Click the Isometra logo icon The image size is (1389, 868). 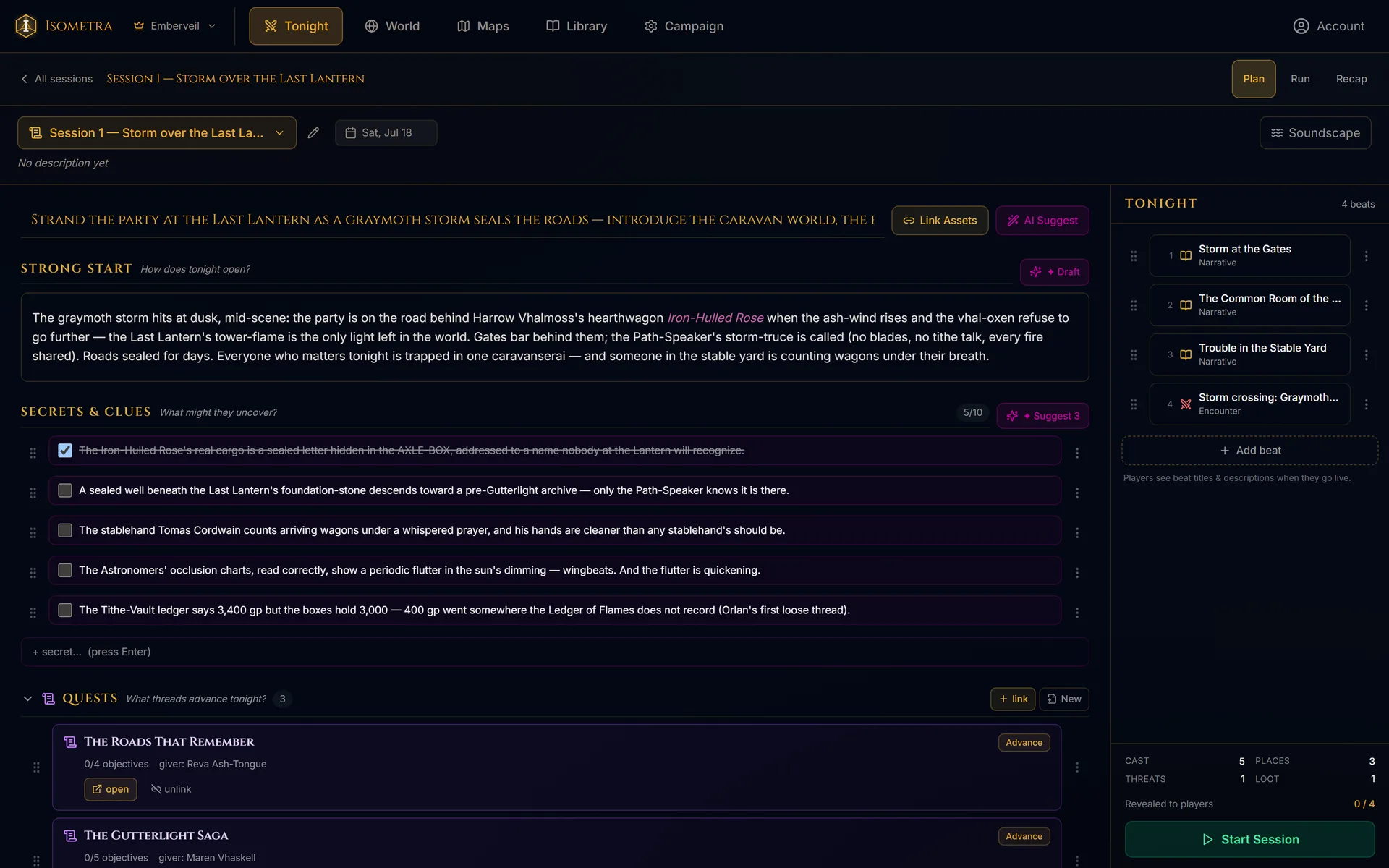(x=26, y=26)
